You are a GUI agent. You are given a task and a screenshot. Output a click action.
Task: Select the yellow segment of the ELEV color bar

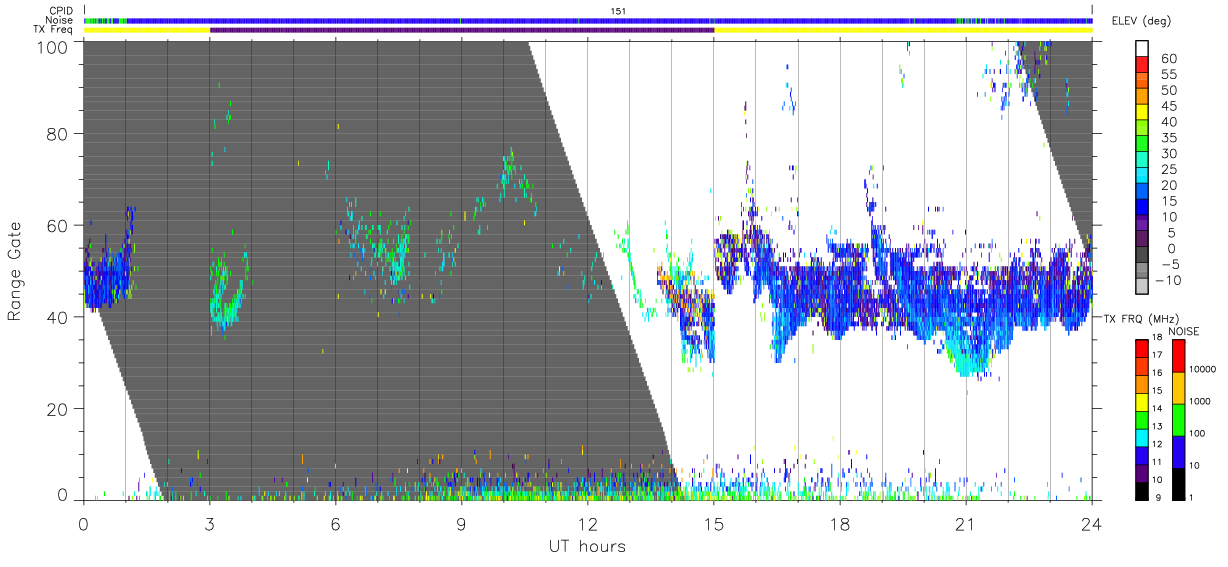pos(1143,114)
